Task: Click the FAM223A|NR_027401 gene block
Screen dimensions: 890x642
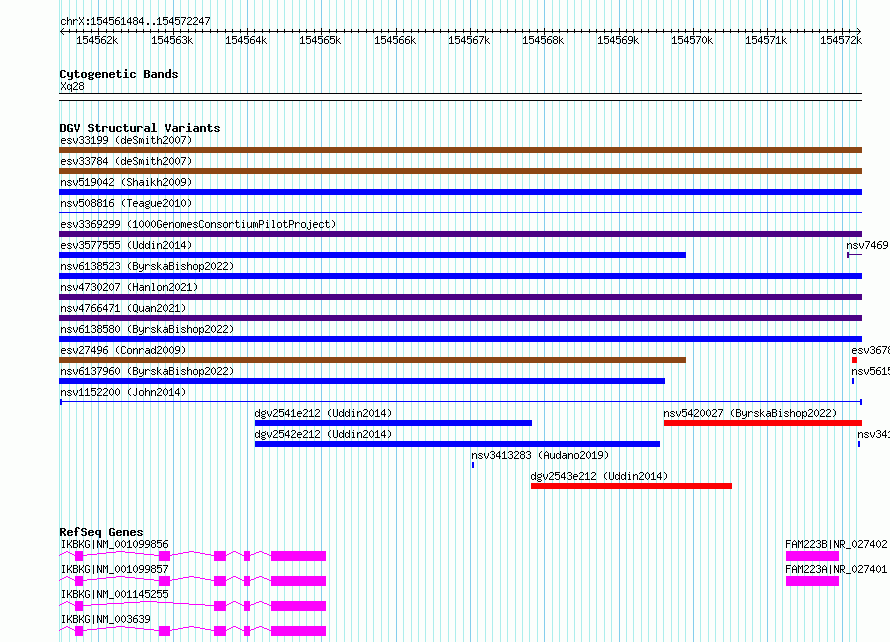Action: [x=812, y=581]
